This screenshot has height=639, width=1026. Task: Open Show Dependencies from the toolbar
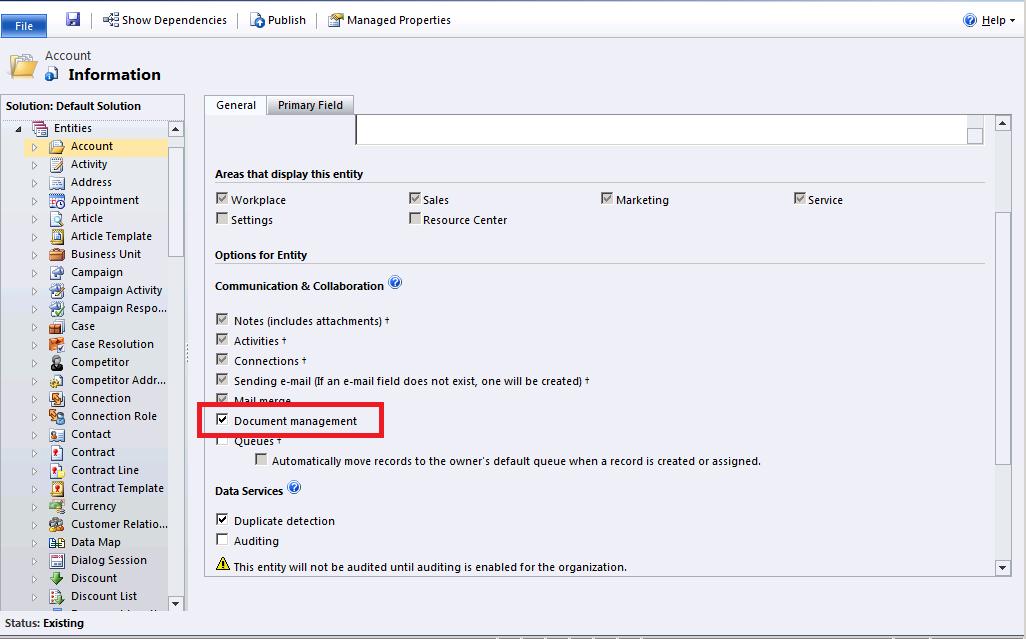(x=163, y=18)
